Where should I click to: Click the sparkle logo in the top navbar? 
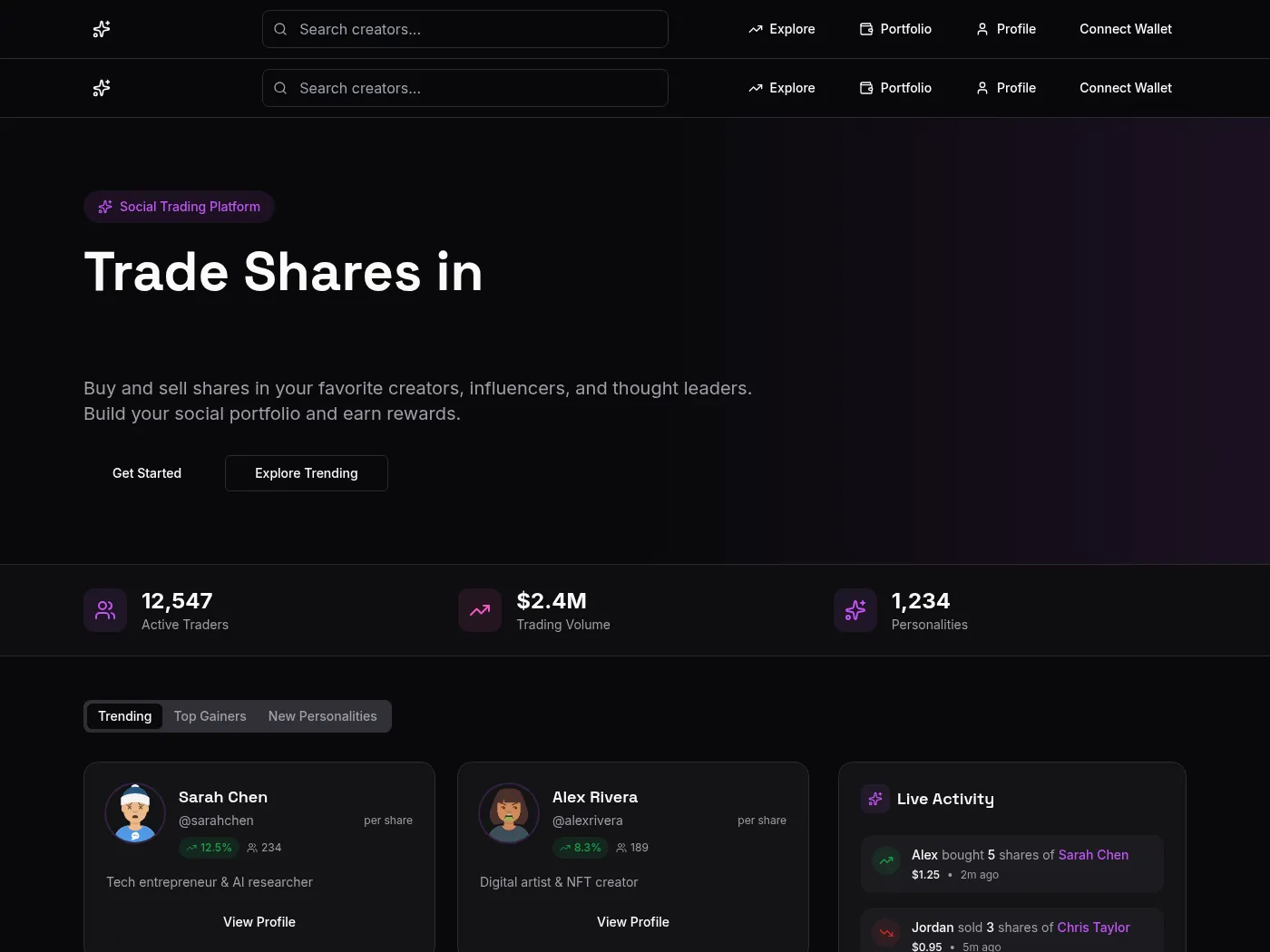pos(102,29)
